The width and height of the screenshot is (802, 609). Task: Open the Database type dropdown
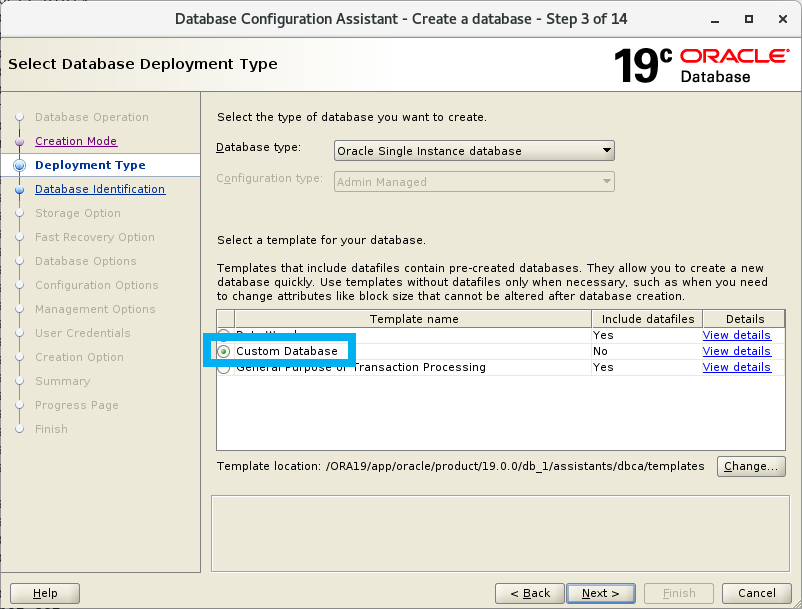coord(474,151)
